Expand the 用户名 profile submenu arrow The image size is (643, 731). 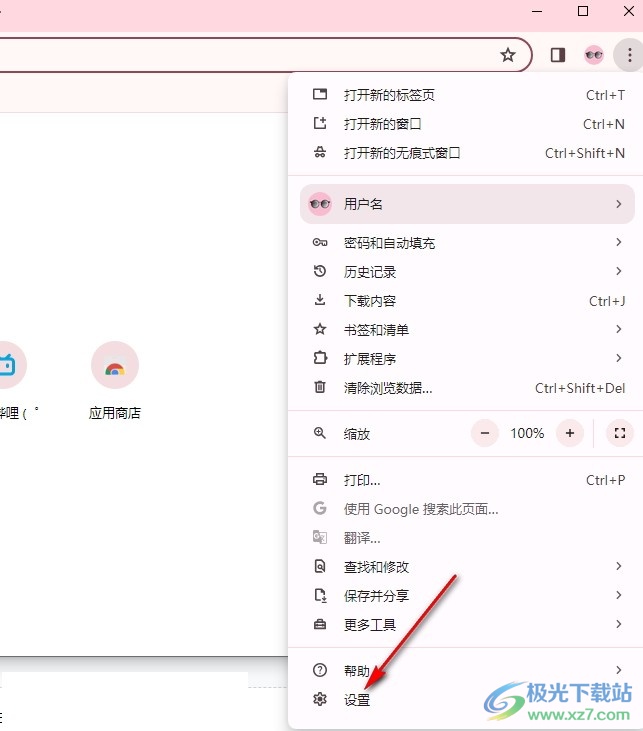[x=619, y=204]
